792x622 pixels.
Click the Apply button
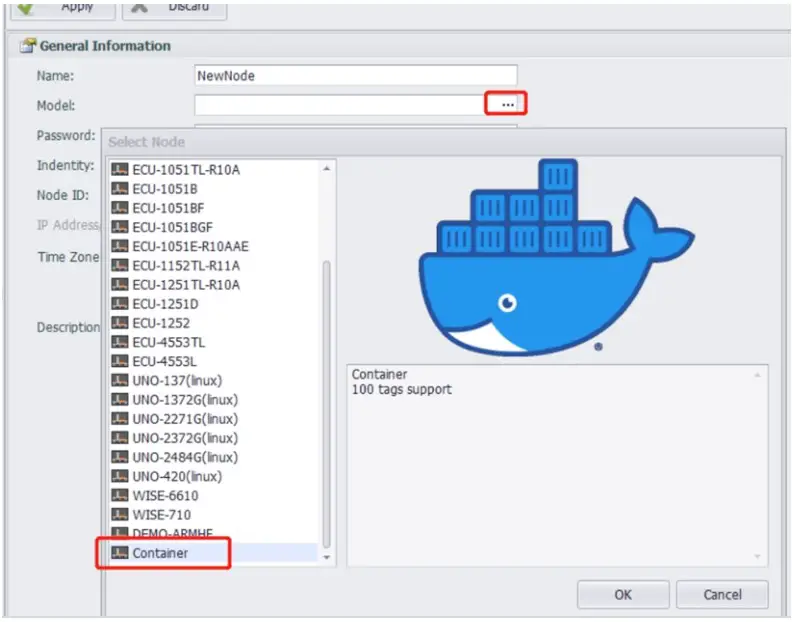tap(63, 10)
